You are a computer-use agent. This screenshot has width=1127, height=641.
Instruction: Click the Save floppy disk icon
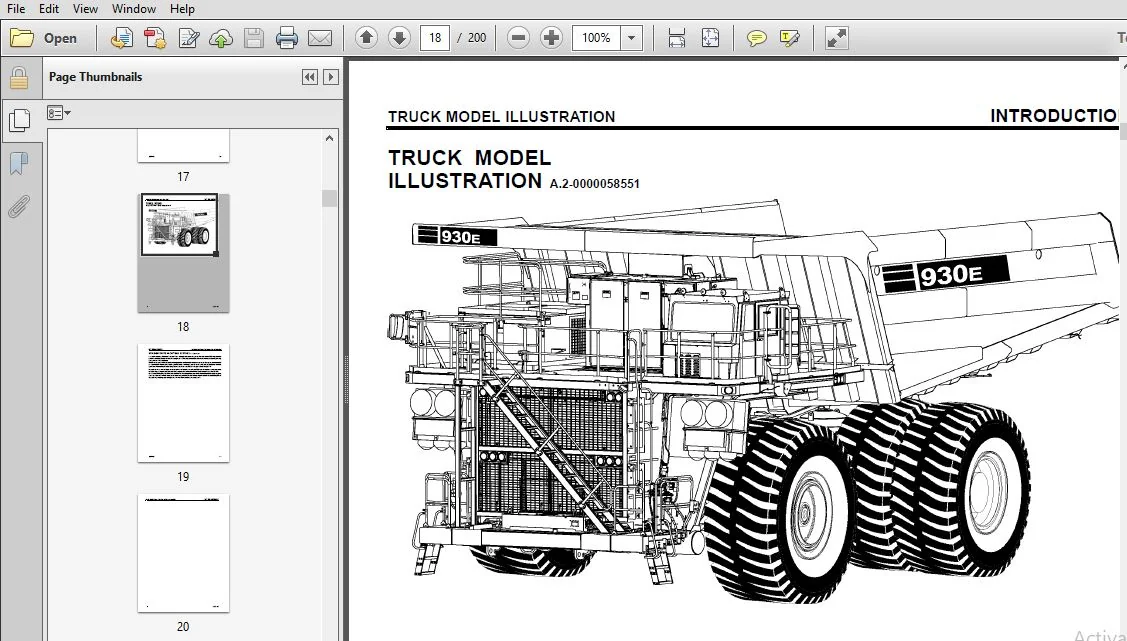254,38
